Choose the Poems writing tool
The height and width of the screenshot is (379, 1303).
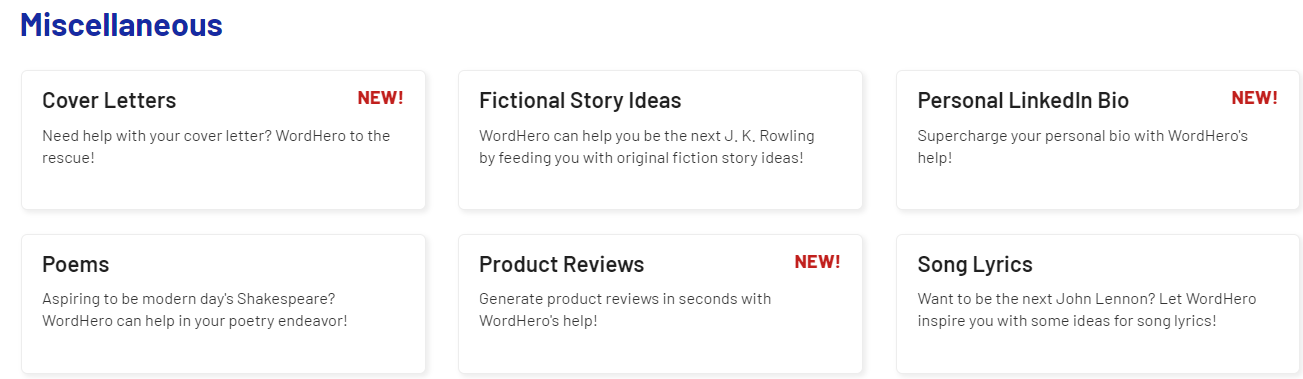[224, 304]
